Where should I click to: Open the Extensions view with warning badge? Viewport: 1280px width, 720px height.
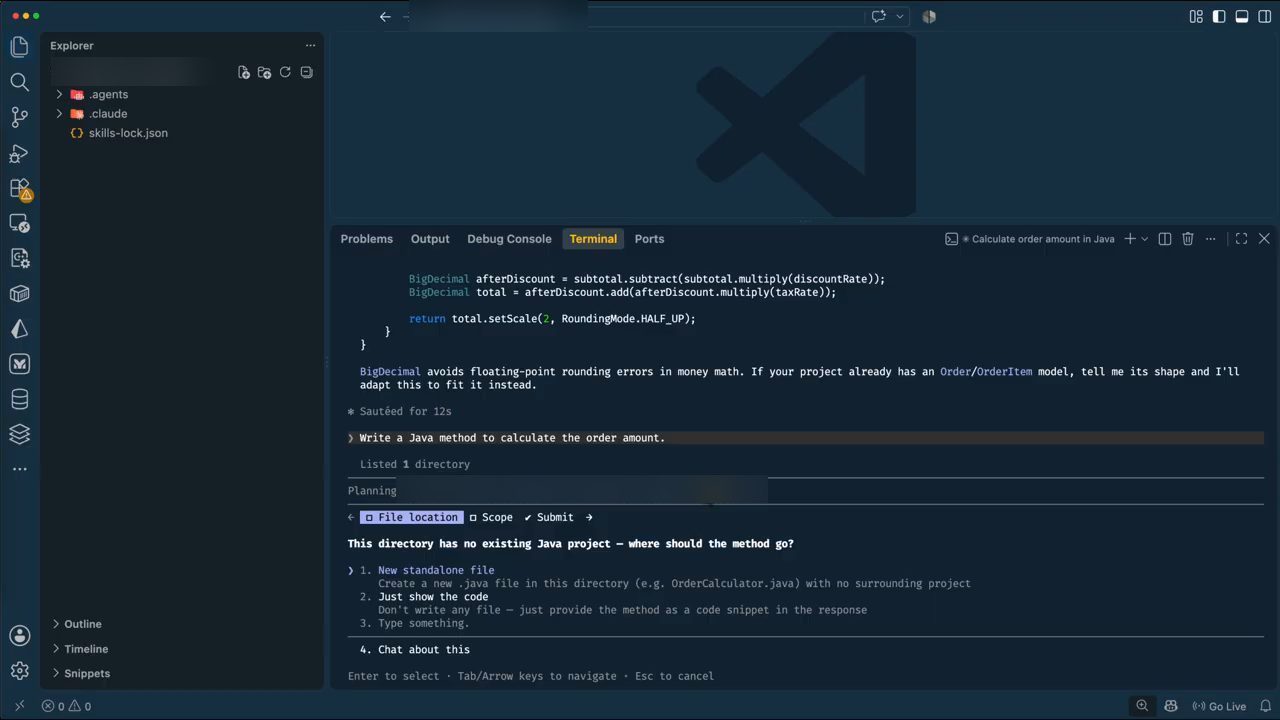click(x=20, y=189)
